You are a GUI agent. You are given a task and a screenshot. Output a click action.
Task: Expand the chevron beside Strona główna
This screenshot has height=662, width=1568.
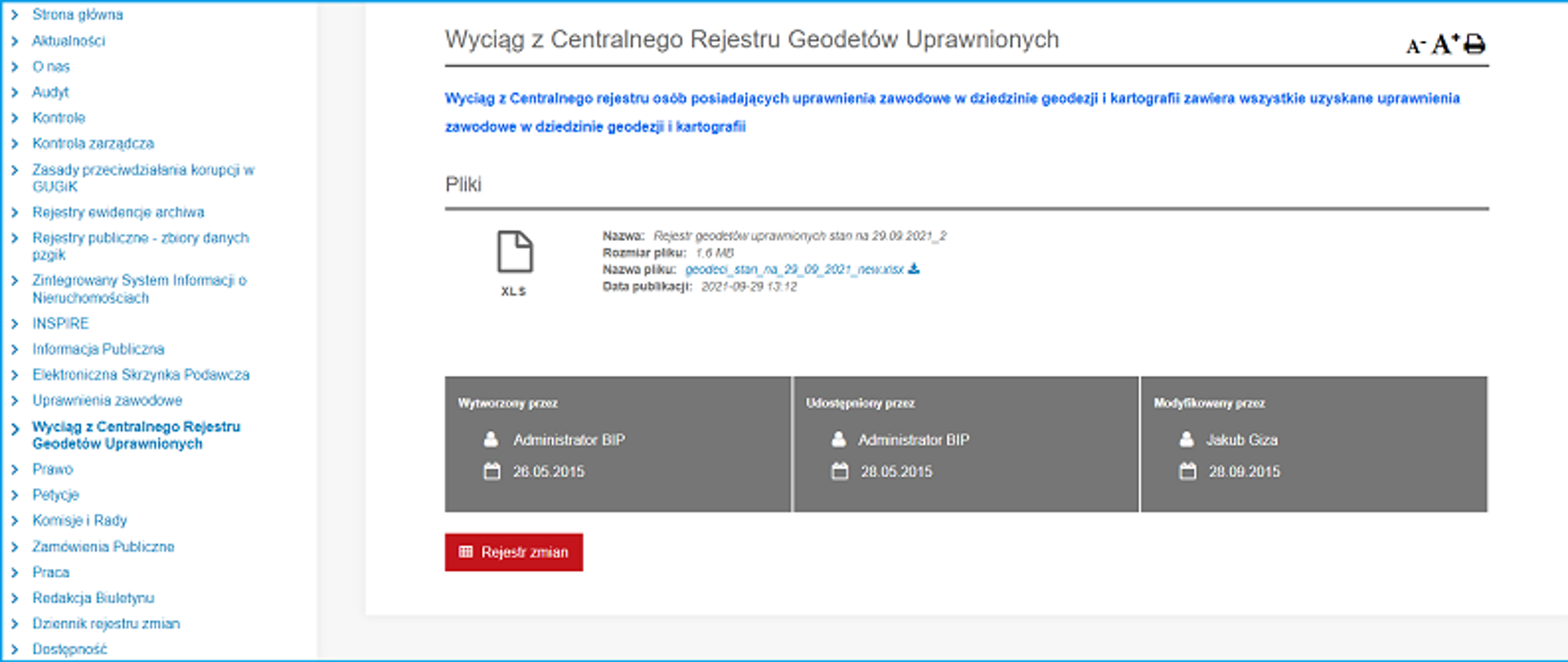coord(14,15)
